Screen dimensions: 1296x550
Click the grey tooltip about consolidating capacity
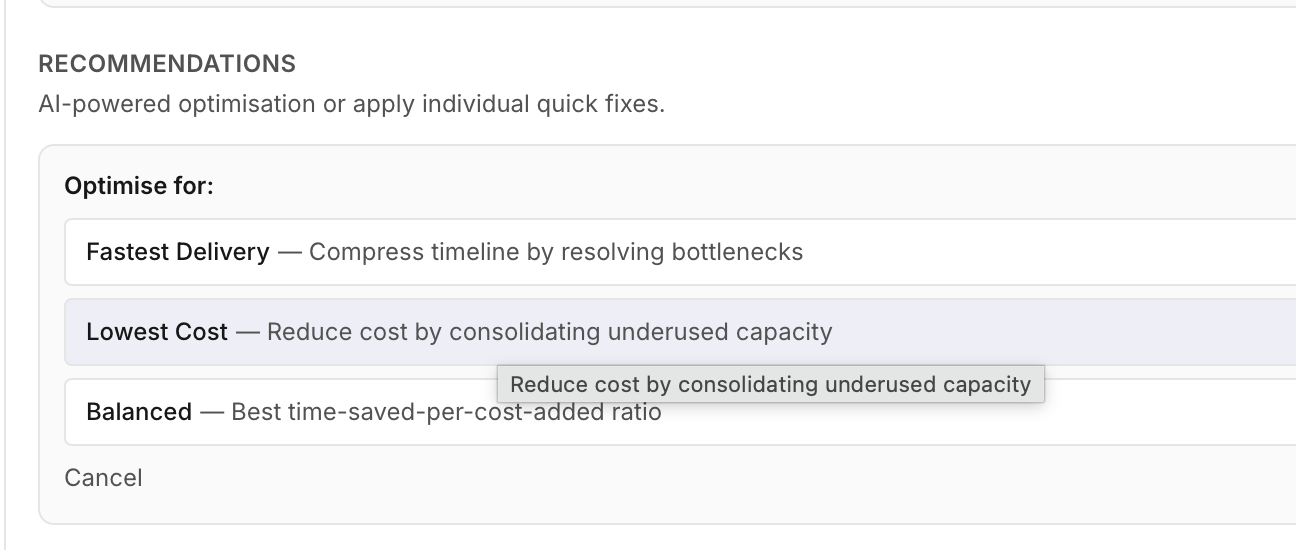pyautogui.click(x=770, y=384)
